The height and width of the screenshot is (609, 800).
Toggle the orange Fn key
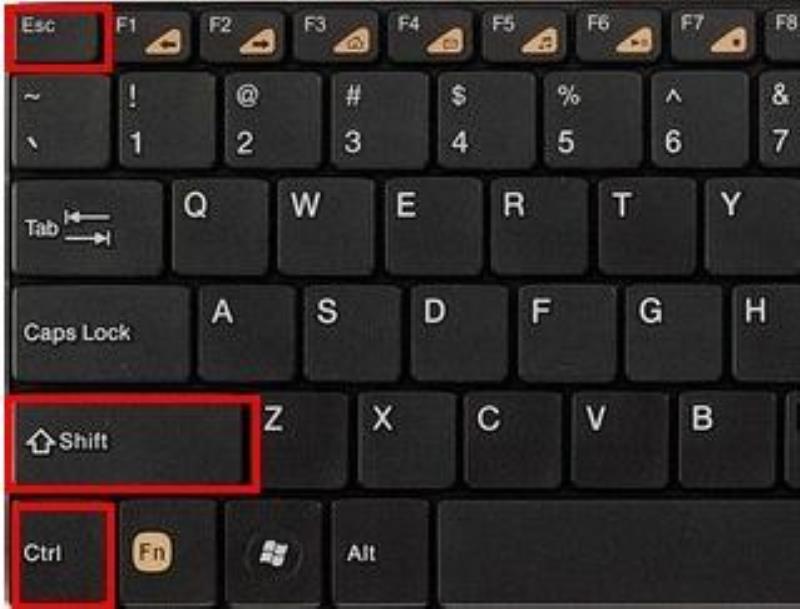[x=167, y=553]
